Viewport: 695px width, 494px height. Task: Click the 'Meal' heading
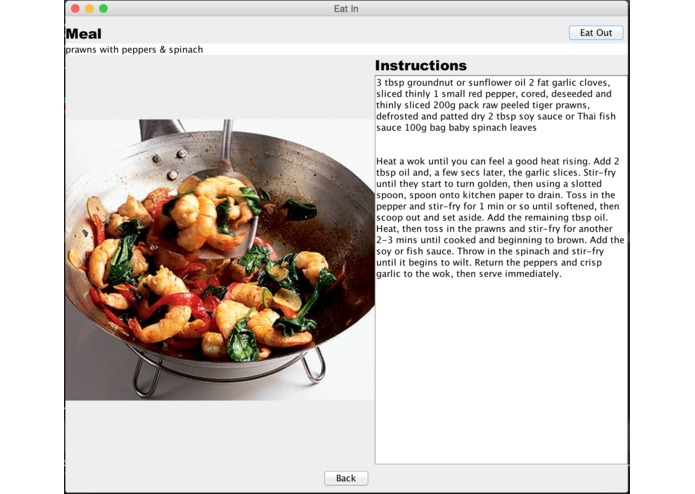(83, 34)
